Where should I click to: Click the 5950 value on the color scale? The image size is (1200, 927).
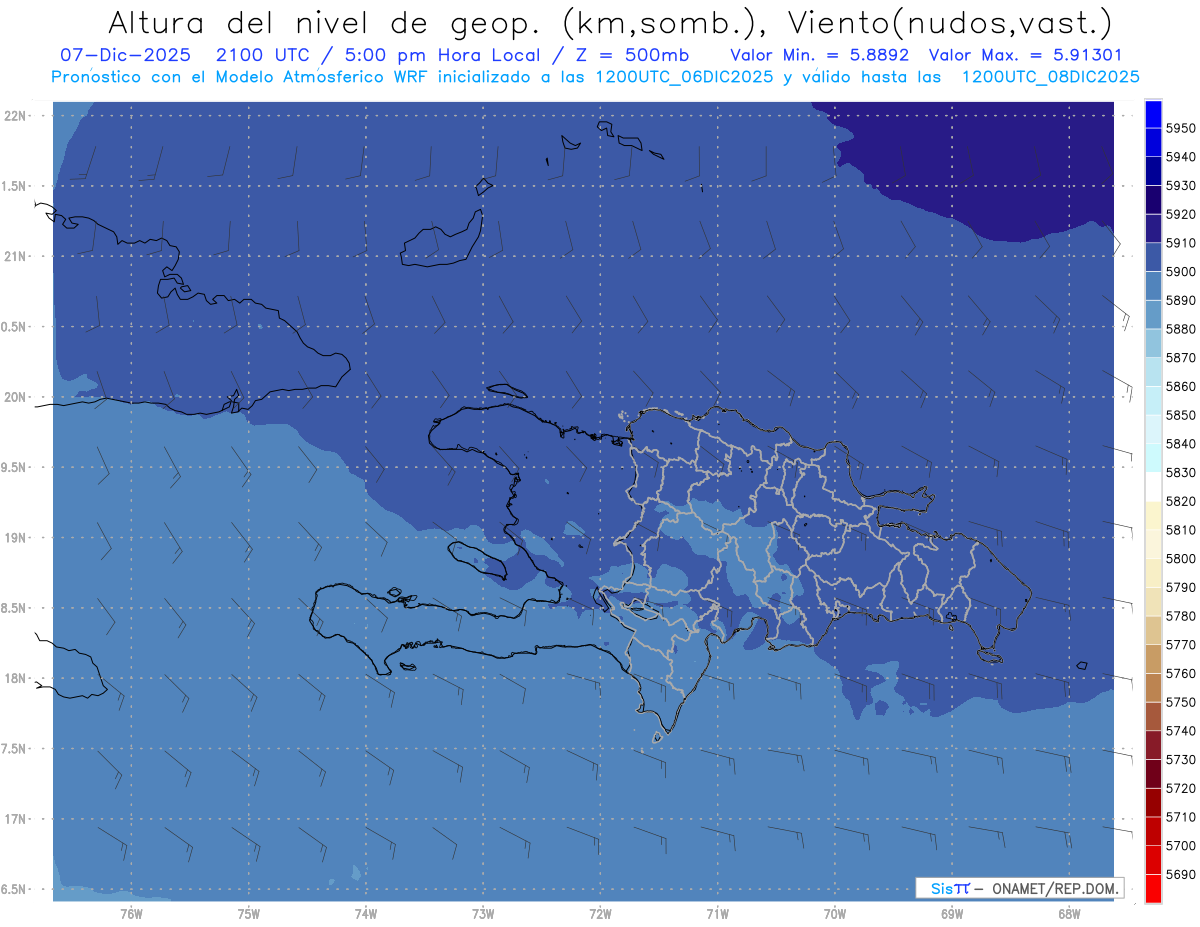(1181, 128)
